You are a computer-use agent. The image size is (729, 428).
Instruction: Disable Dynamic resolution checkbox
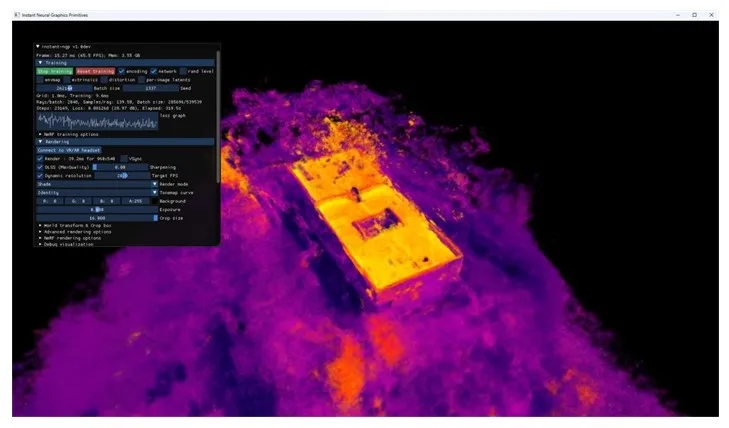click(x=40, y=175)
